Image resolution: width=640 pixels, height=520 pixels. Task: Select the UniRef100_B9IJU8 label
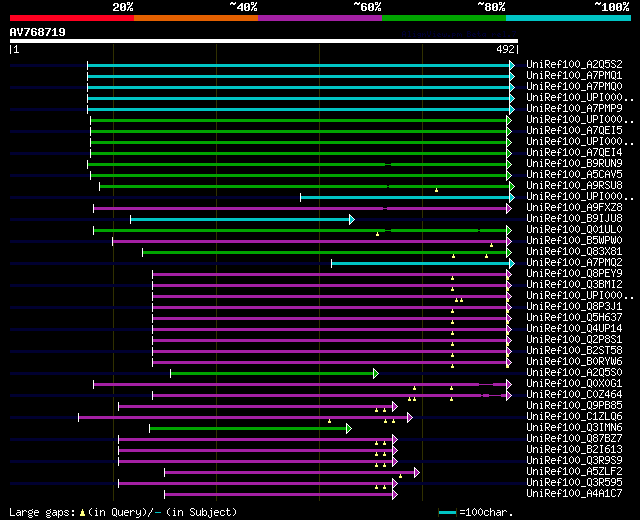point(574,219)
